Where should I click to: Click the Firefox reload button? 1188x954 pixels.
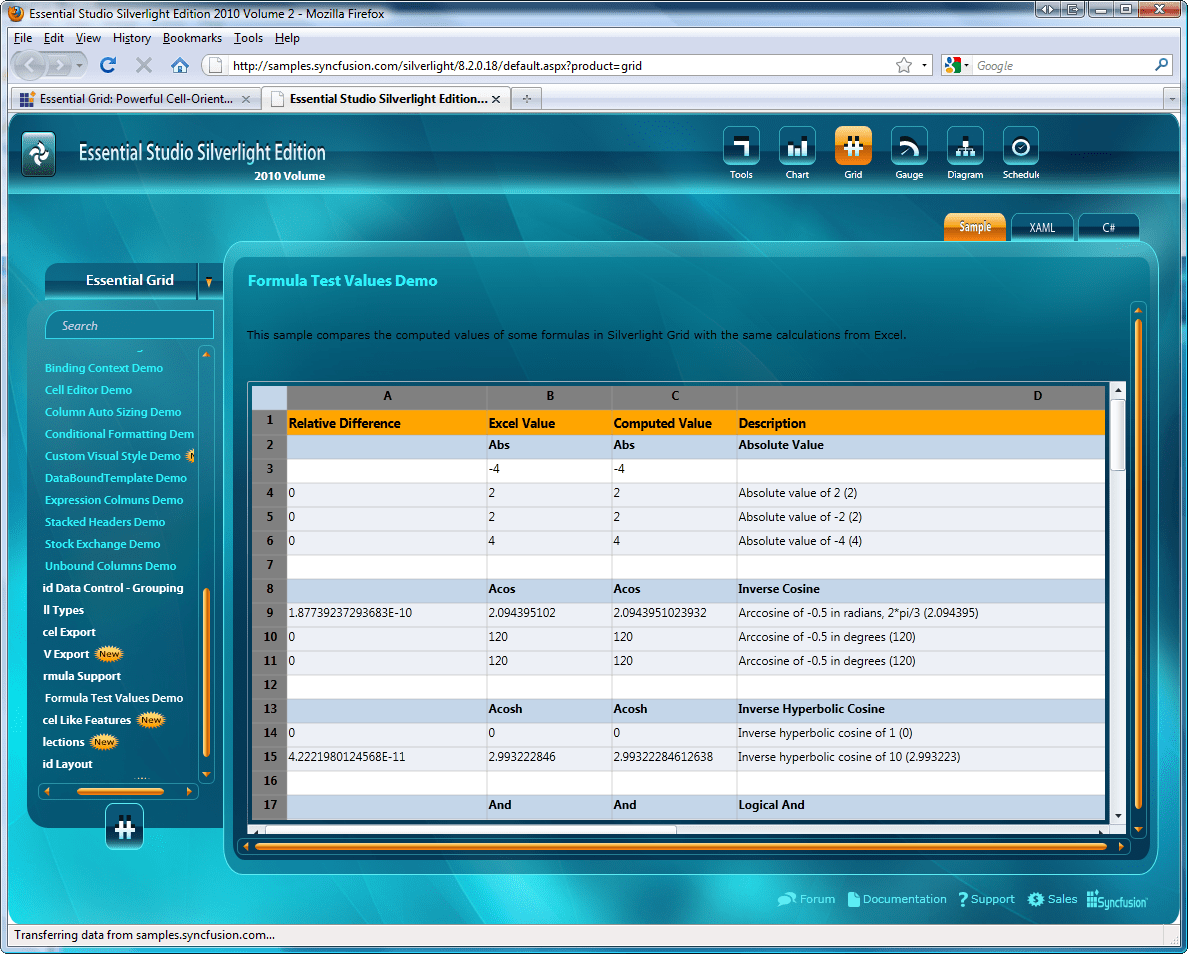(108, 65)
